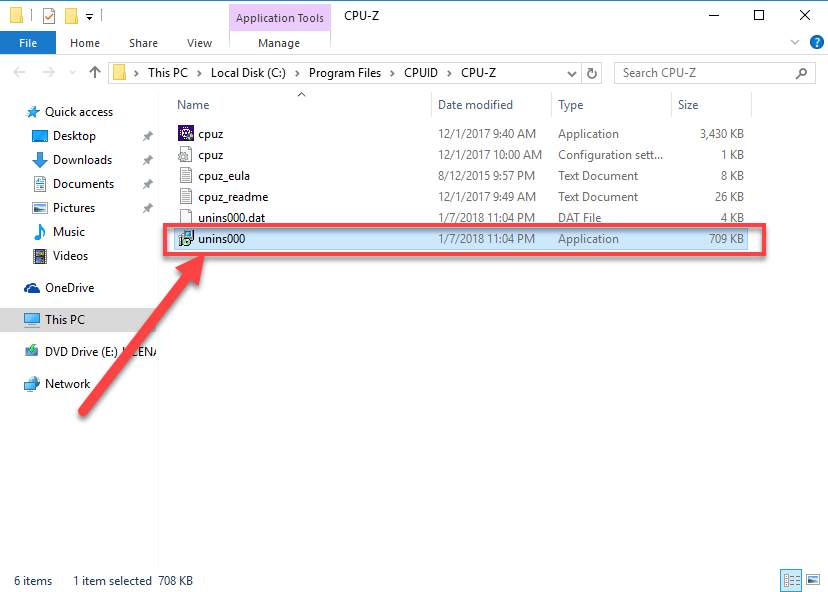Expand the Local Disk (C:) breadcrumb chevron
This screenshot has height=592, width=828.
coord(297,73)
